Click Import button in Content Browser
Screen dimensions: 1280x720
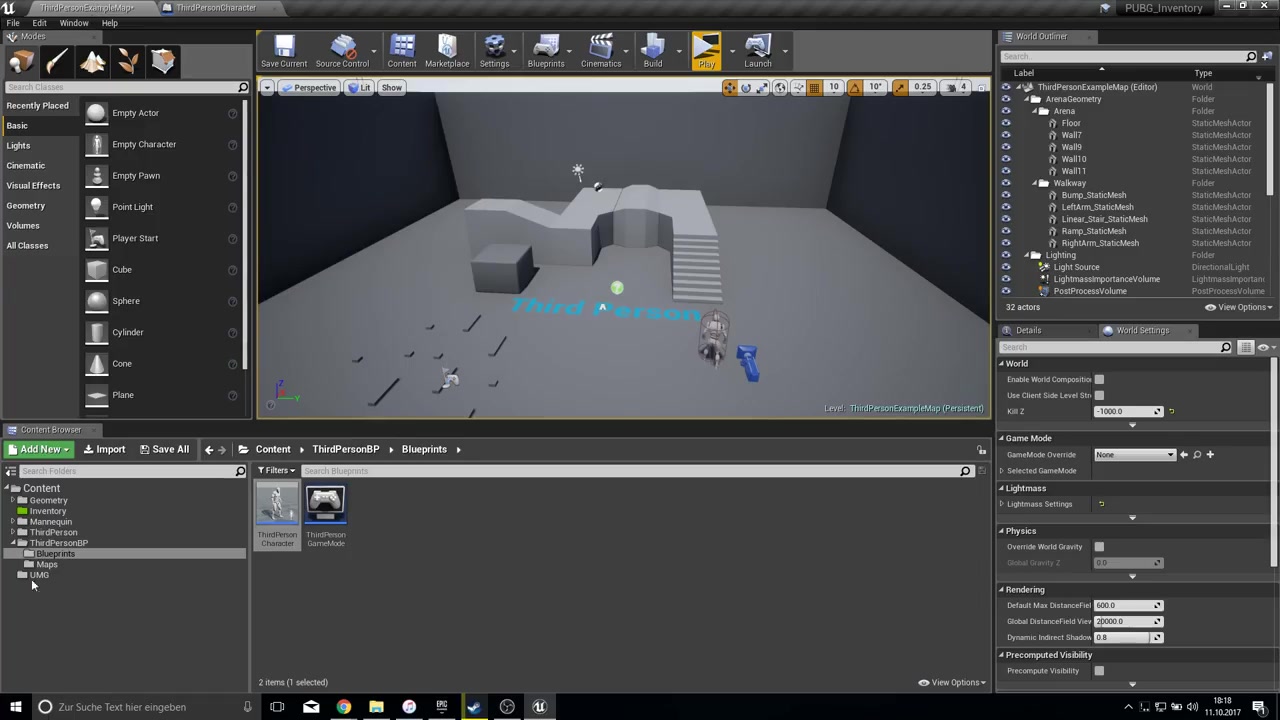(104, 450)
